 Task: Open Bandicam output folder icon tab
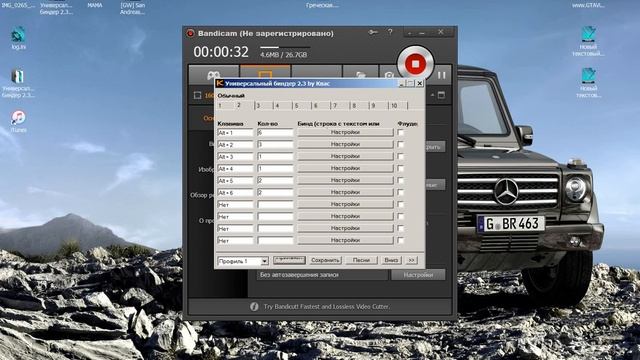point(360,75)
